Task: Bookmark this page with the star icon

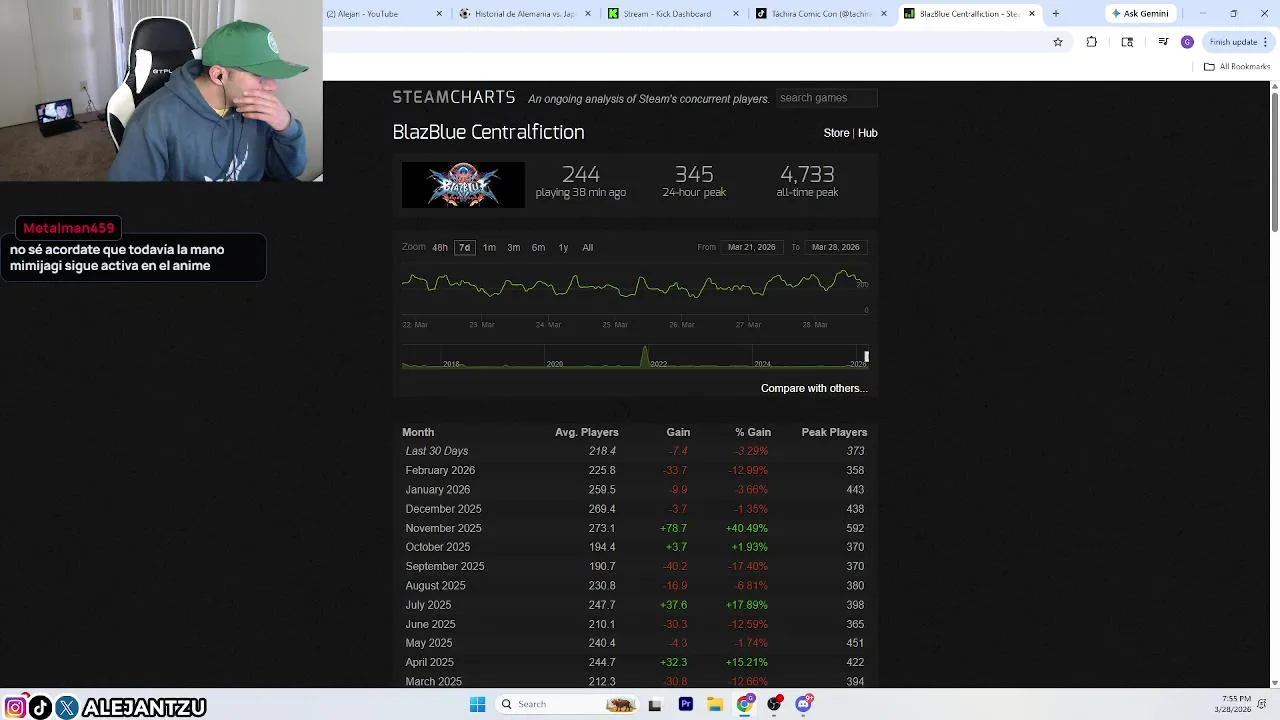Action: 1058,42
